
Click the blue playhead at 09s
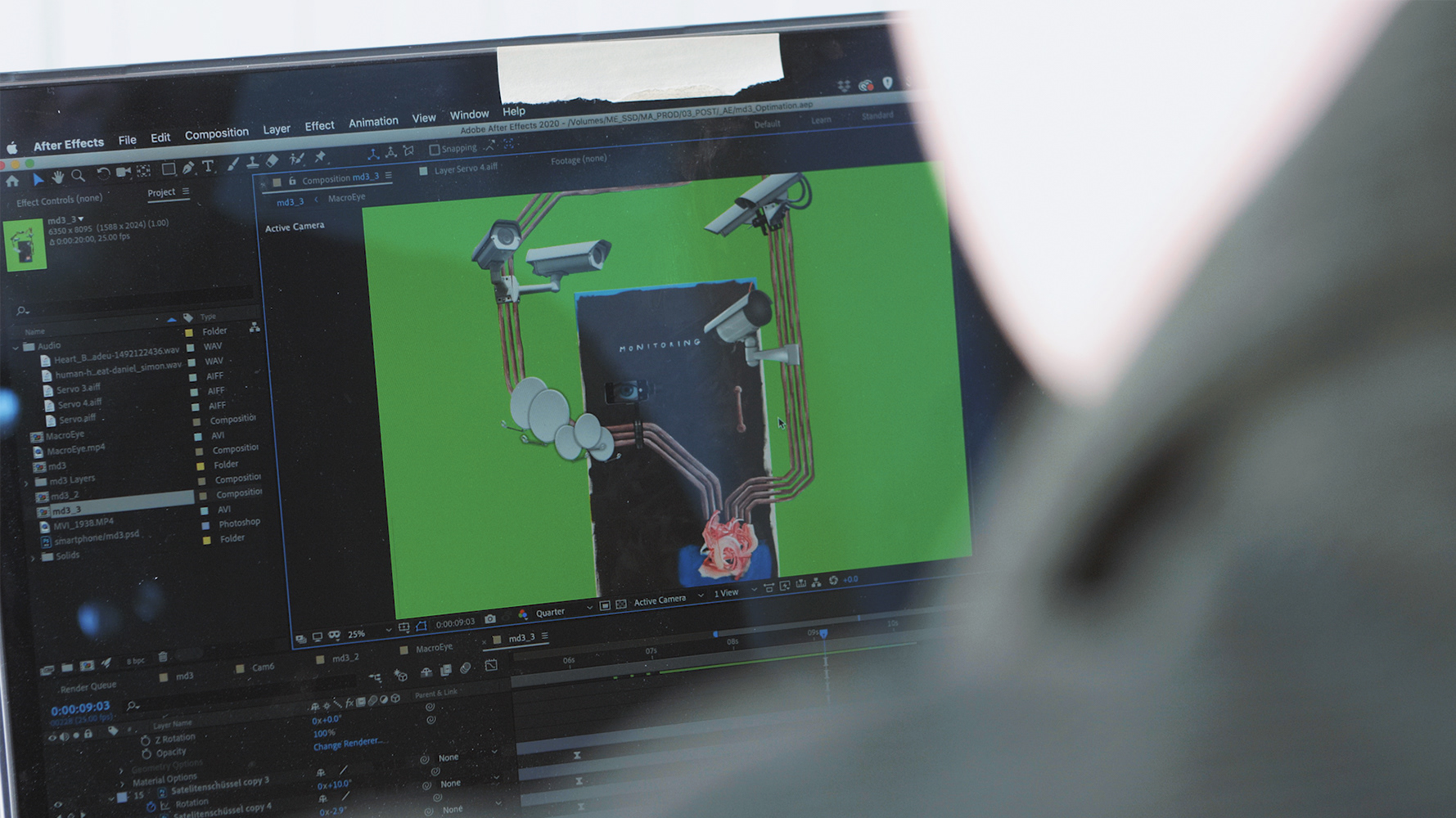point(823,633)
